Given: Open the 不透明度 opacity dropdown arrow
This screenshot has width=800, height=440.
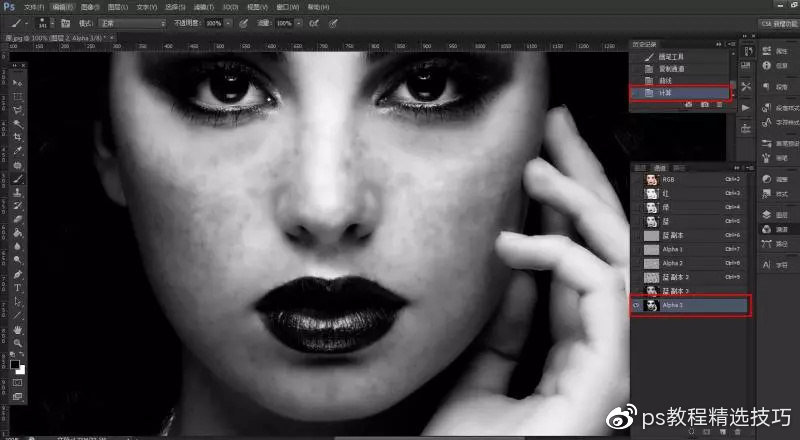Looking at the screenshot, I should click(x=229, y=21).
